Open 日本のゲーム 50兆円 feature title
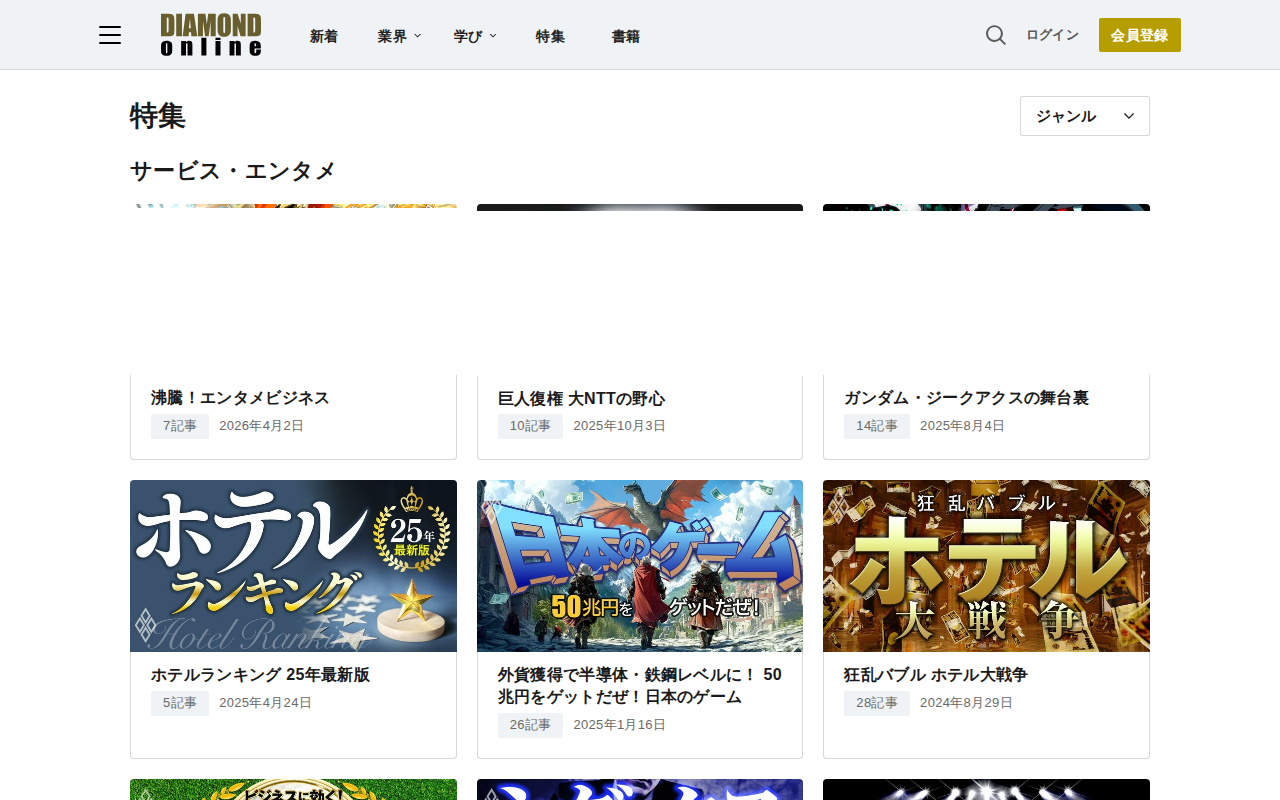The height and width of the screenshot is (800, 1280). 640,686
